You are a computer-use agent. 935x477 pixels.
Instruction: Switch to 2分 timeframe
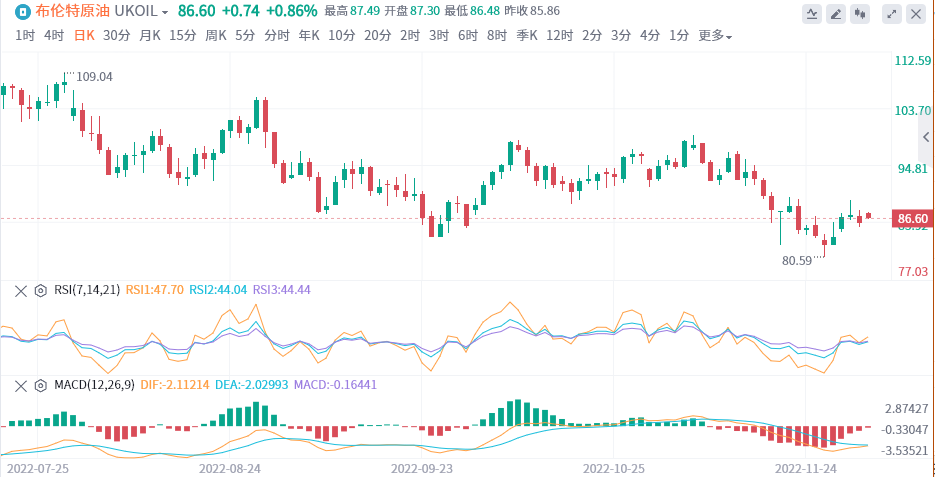tap(592, 36)
